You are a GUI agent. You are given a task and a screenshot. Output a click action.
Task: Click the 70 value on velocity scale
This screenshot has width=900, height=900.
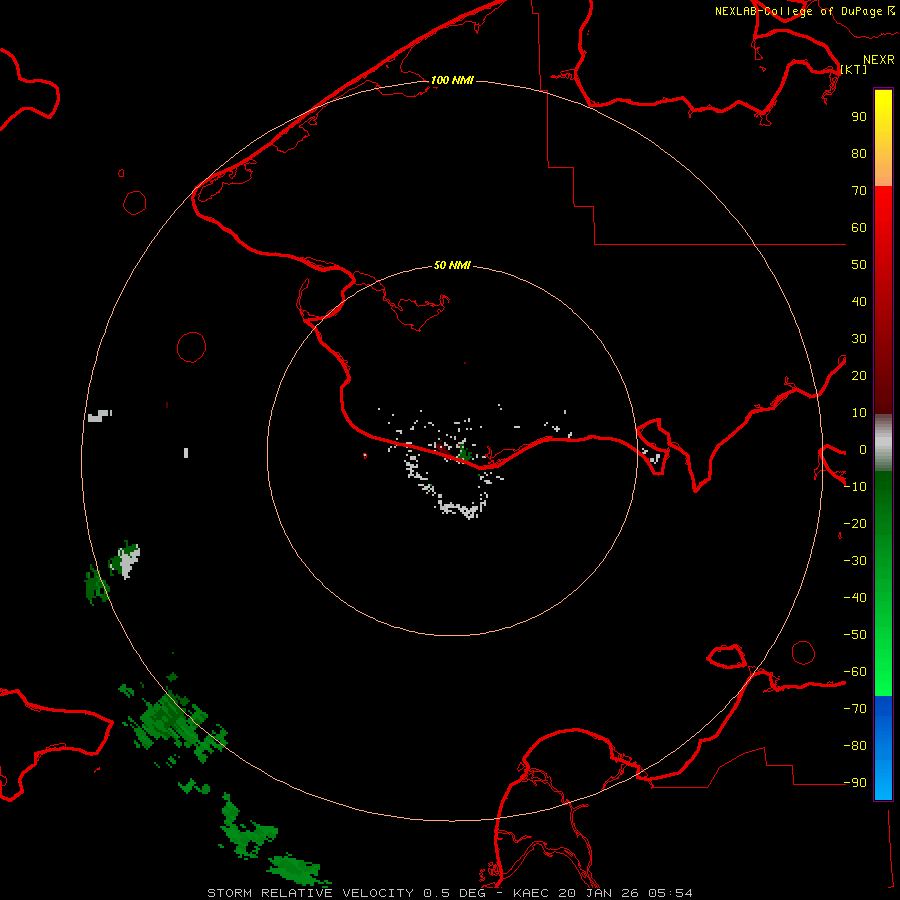point(859,191)
